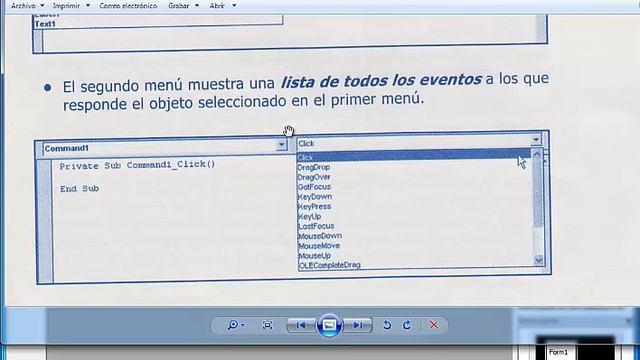Open the Abrir menu
The width and height of the screenshot is (640, 360).
point(217,6)
